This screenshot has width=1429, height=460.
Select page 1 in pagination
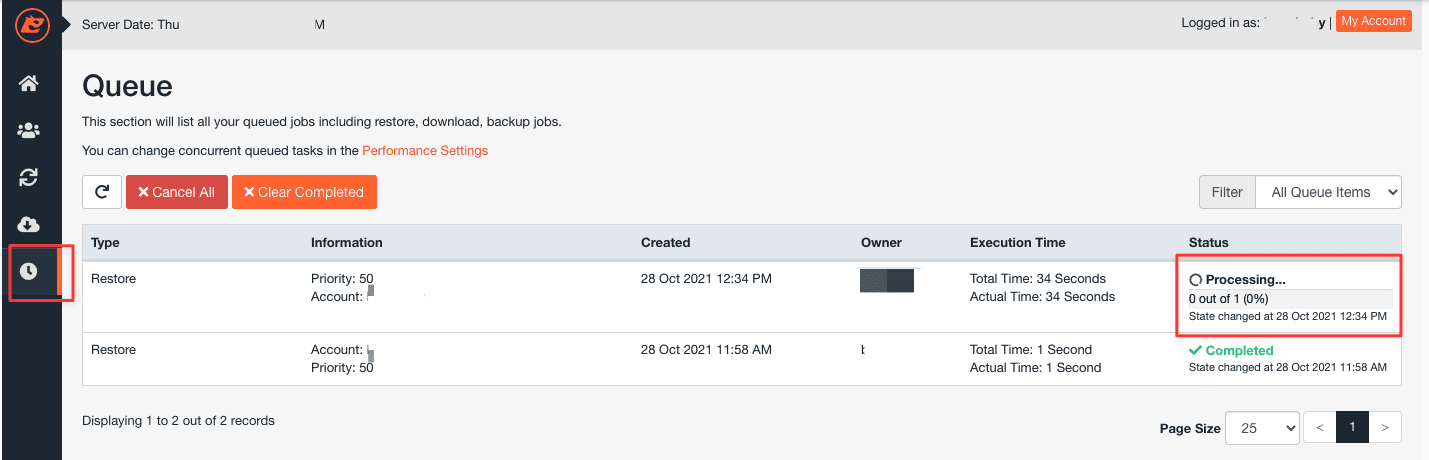[x=1352, y=428]
